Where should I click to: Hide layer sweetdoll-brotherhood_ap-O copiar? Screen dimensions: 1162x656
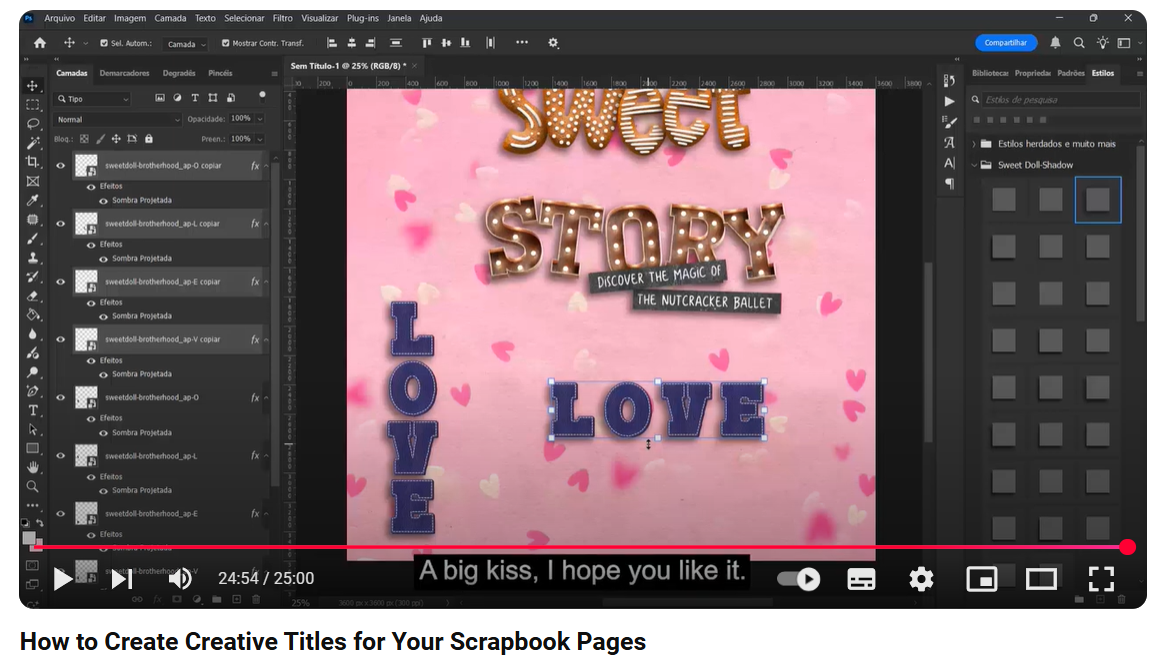coord(61,166)
